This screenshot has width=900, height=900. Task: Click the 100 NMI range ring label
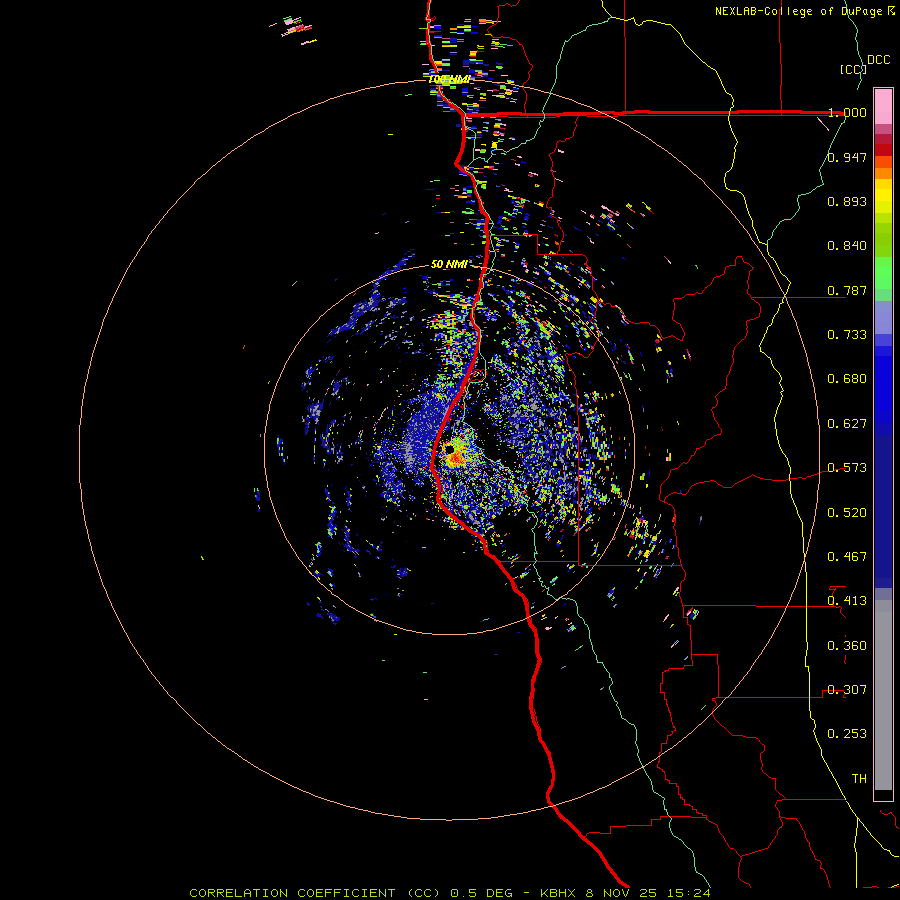pos(449,79)
